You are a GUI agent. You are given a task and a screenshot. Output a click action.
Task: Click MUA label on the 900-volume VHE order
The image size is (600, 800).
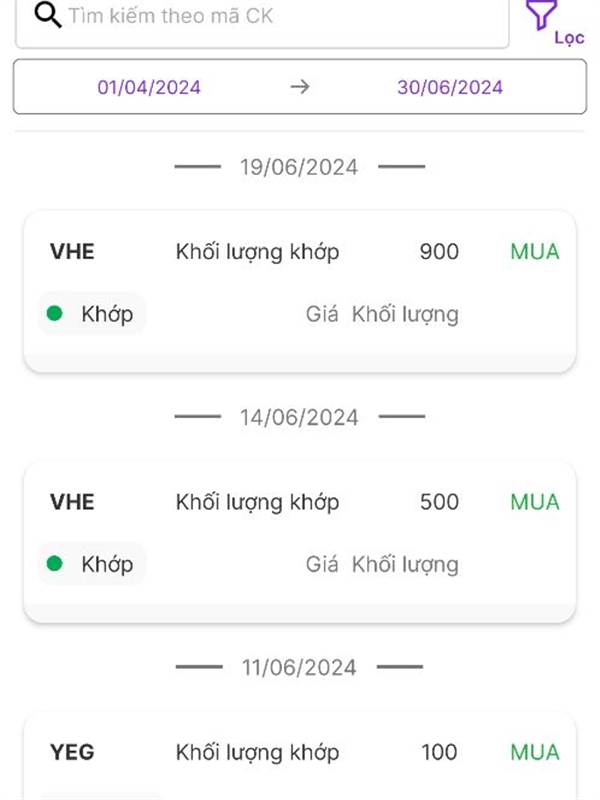535,251
